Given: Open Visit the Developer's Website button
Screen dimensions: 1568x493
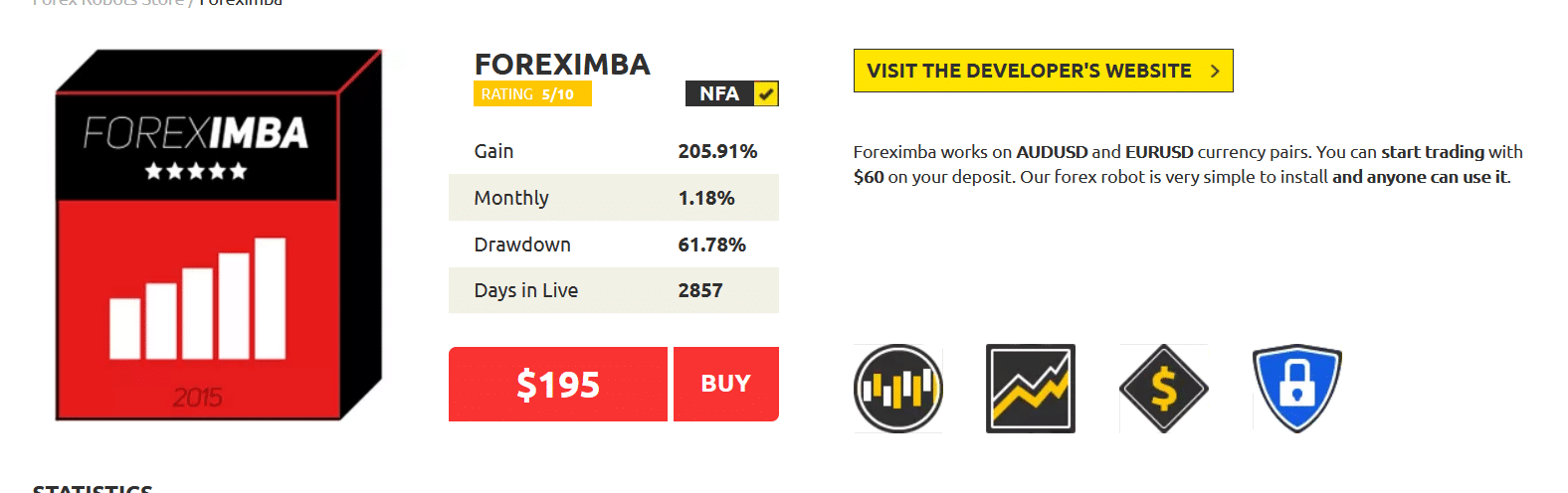Looking at the screenshot, I should (1043, 71).
